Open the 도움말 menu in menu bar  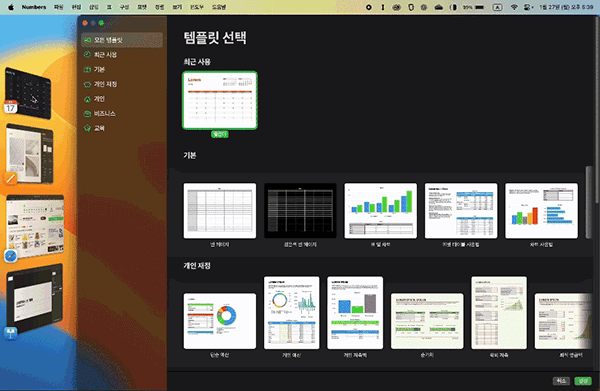pos(219,7)
